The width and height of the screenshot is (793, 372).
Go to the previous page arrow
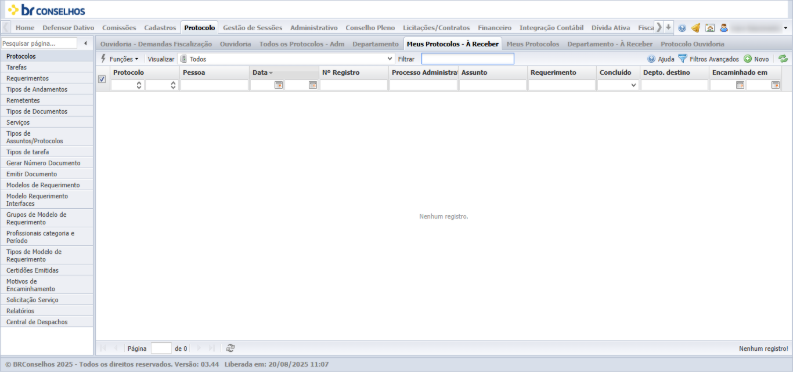coord(116,348)
